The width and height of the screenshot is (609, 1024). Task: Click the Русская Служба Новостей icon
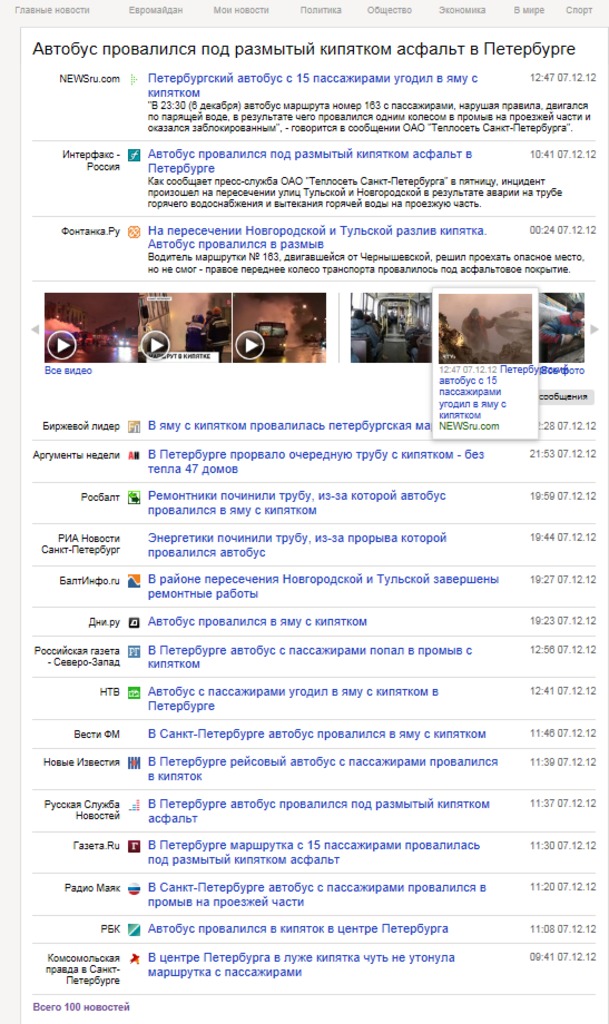point(134,805)
